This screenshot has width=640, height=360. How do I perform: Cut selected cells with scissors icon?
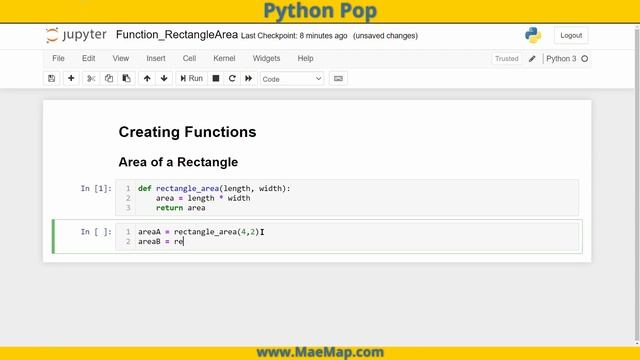click(x=91, y=78)
